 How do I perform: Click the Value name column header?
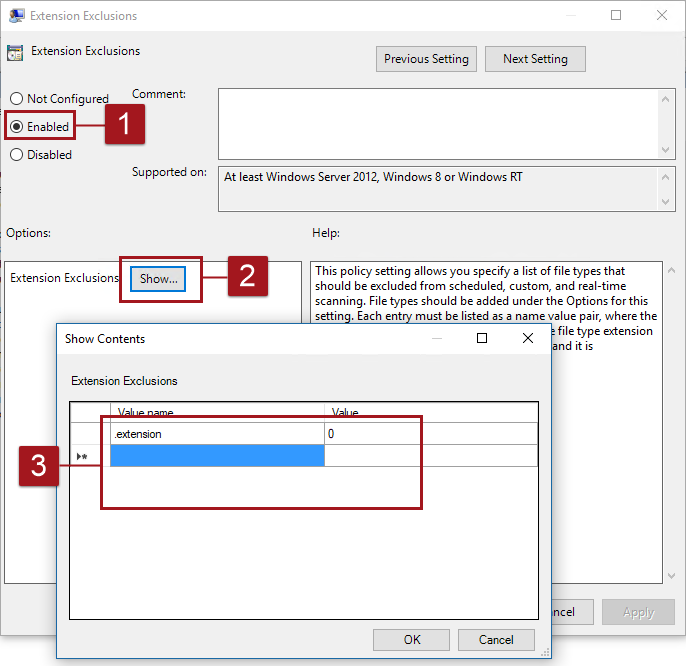tap(216, 412)
